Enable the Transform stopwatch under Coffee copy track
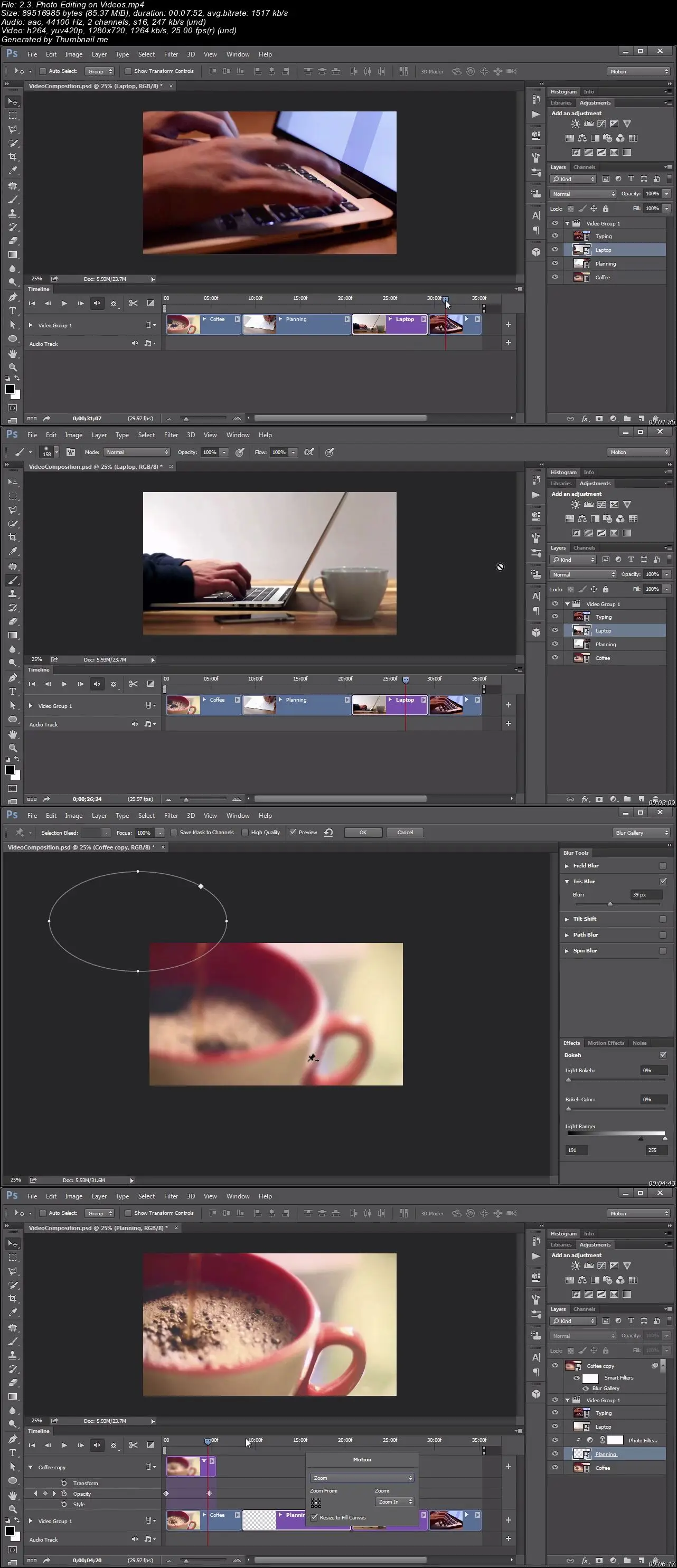677x1568 pixels. pos(64,1483)
